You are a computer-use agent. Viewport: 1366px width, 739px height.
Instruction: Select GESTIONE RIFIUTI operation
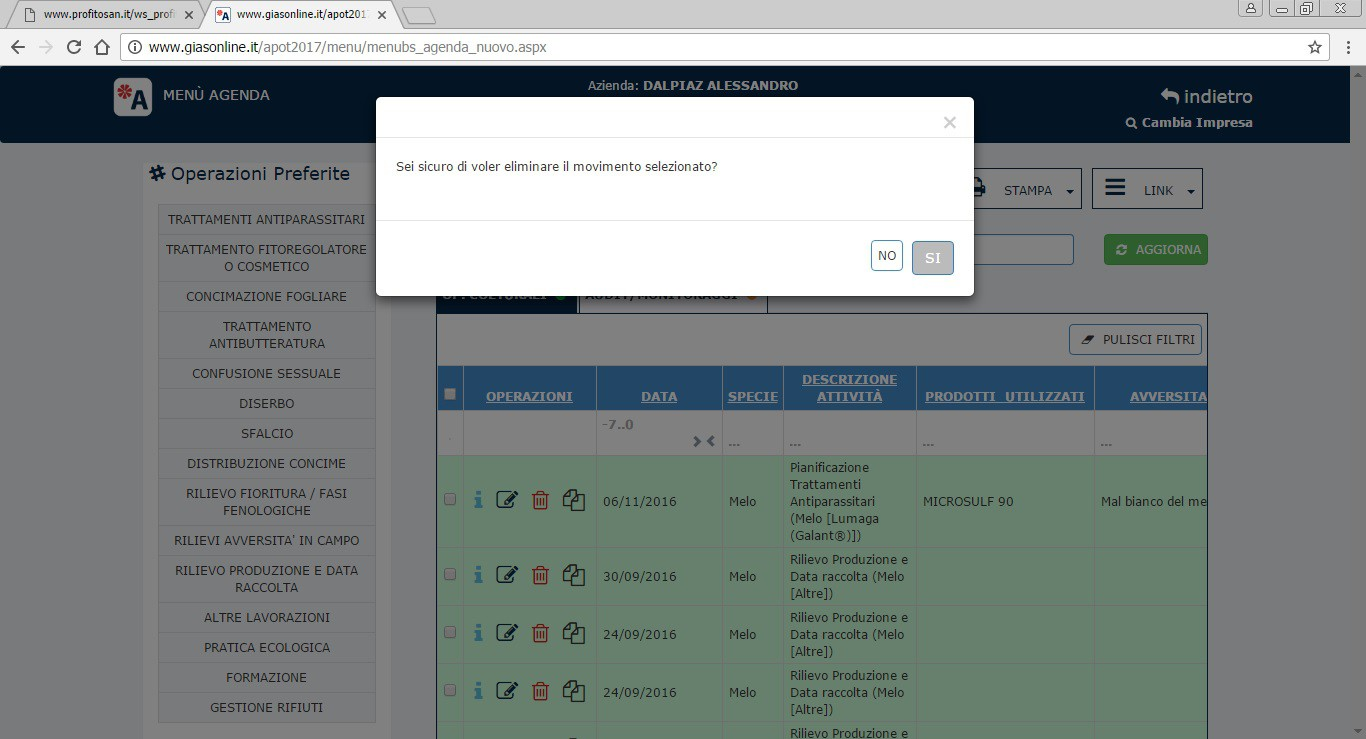click(x=266, y=707)
